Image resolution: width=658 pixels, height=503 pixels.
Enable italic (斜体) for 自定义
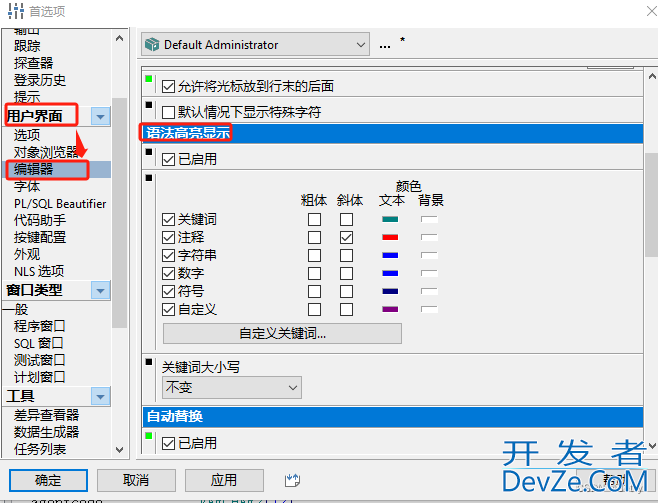pos(346,309)
